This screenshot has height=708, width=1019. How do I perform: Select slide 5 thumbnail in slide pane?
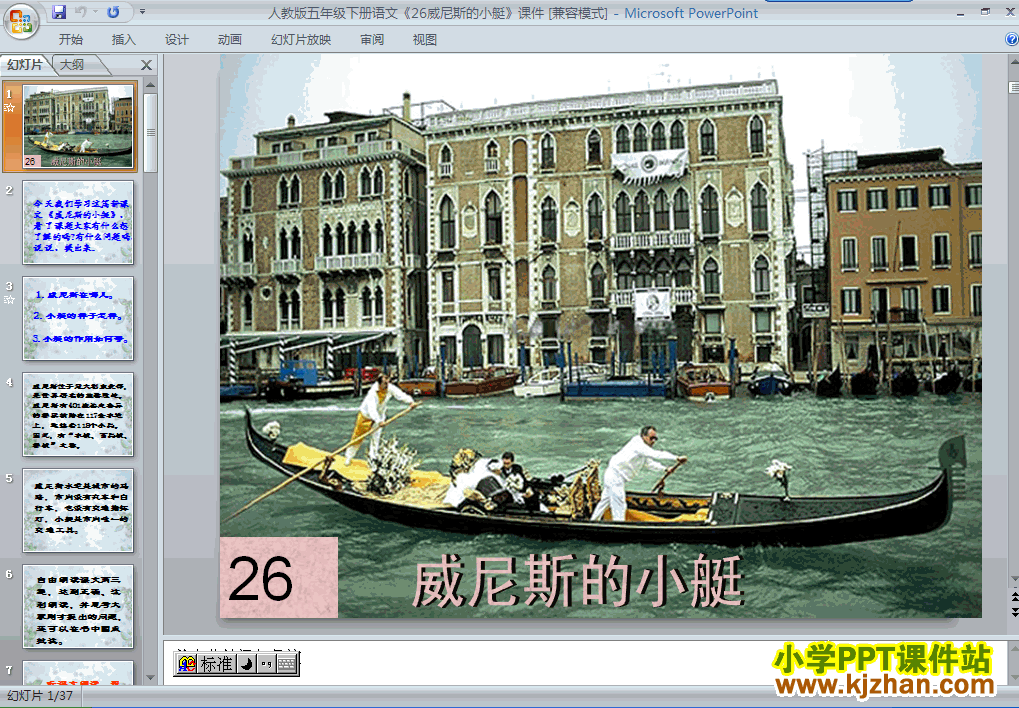(x=78, y=510)
